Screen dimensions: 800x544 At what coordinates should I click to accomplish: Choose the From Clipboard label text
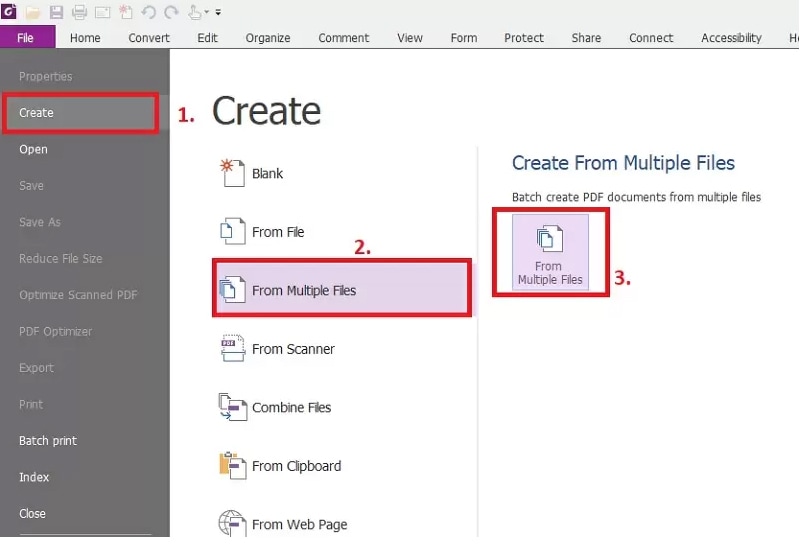point(296,466)
